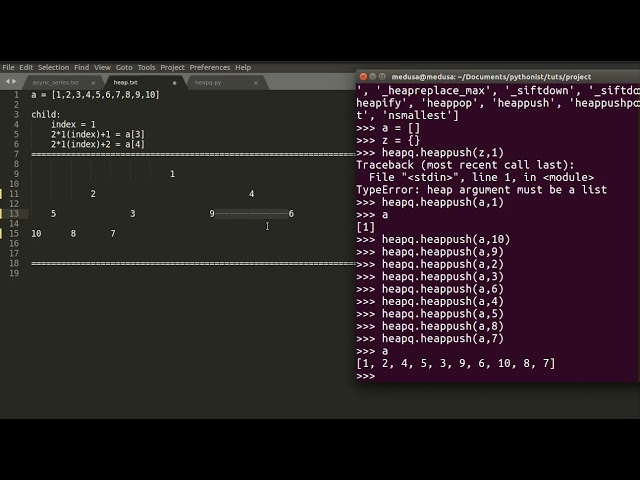Click node '5' on line 13
The width and height of the screenshot is (640, 480).
click(x=53, y=213)
